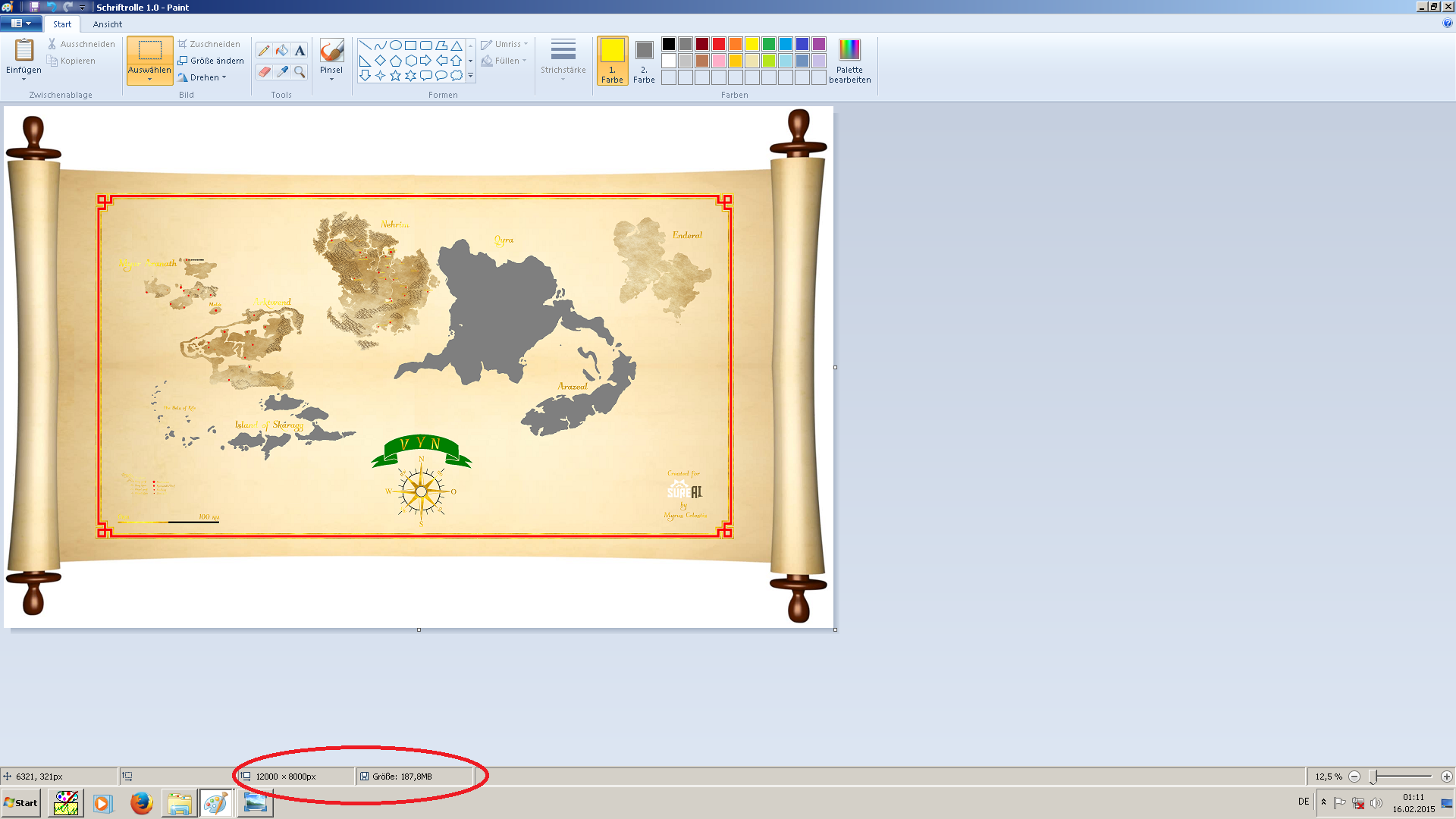Select the Pencil tool
Image resolution: width=1456 pixels, height=819 pixels.
tap(264, 51)
